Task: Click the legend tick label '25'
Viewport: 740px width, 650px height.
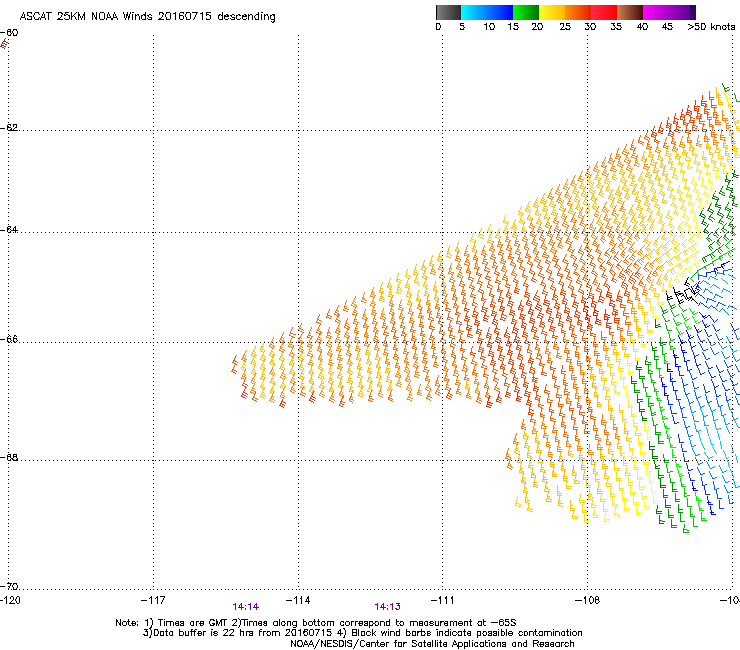Action: pyautogui.click(x=565, y=27)
